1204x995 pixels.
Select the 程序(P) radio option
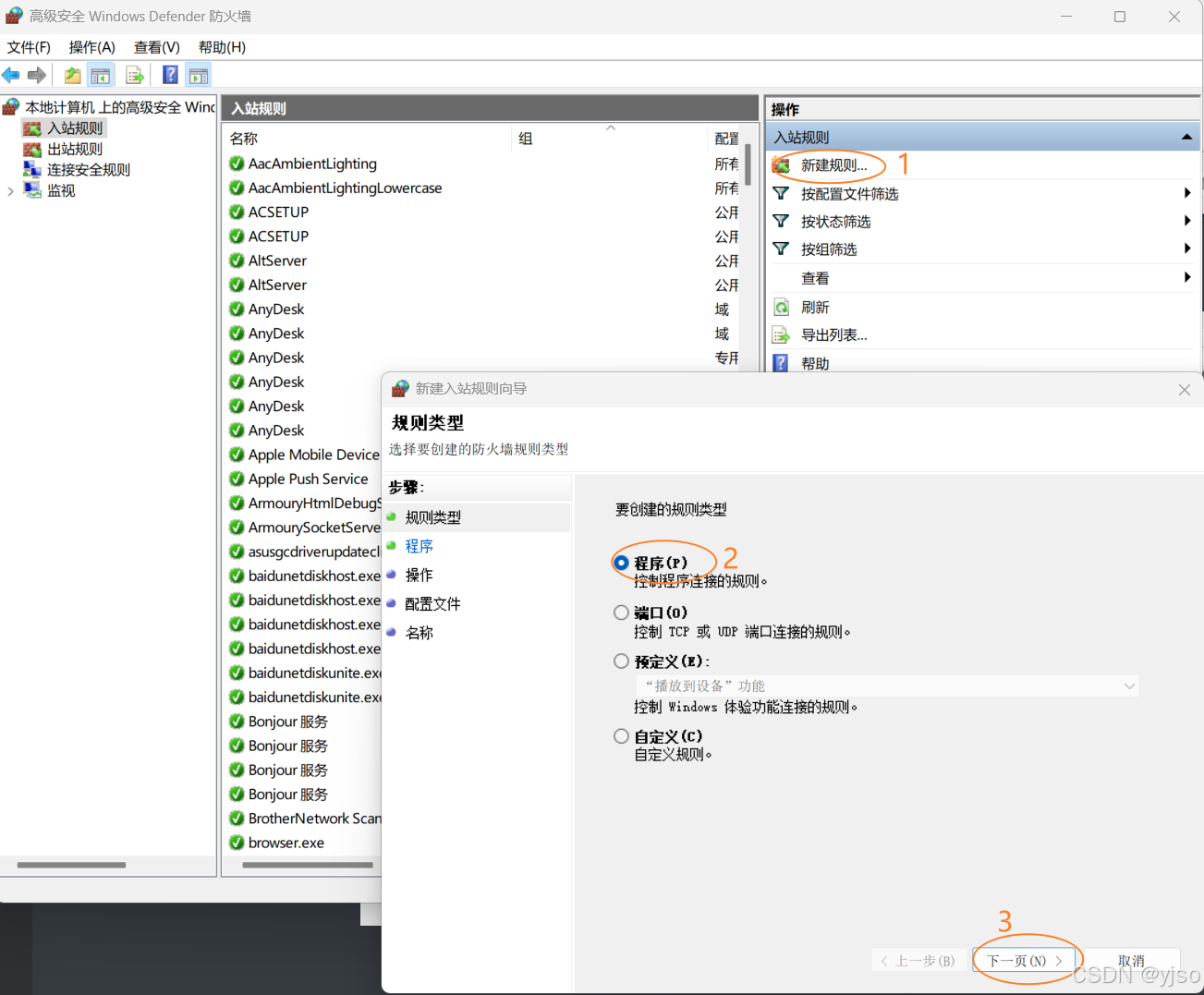point(622,563)
